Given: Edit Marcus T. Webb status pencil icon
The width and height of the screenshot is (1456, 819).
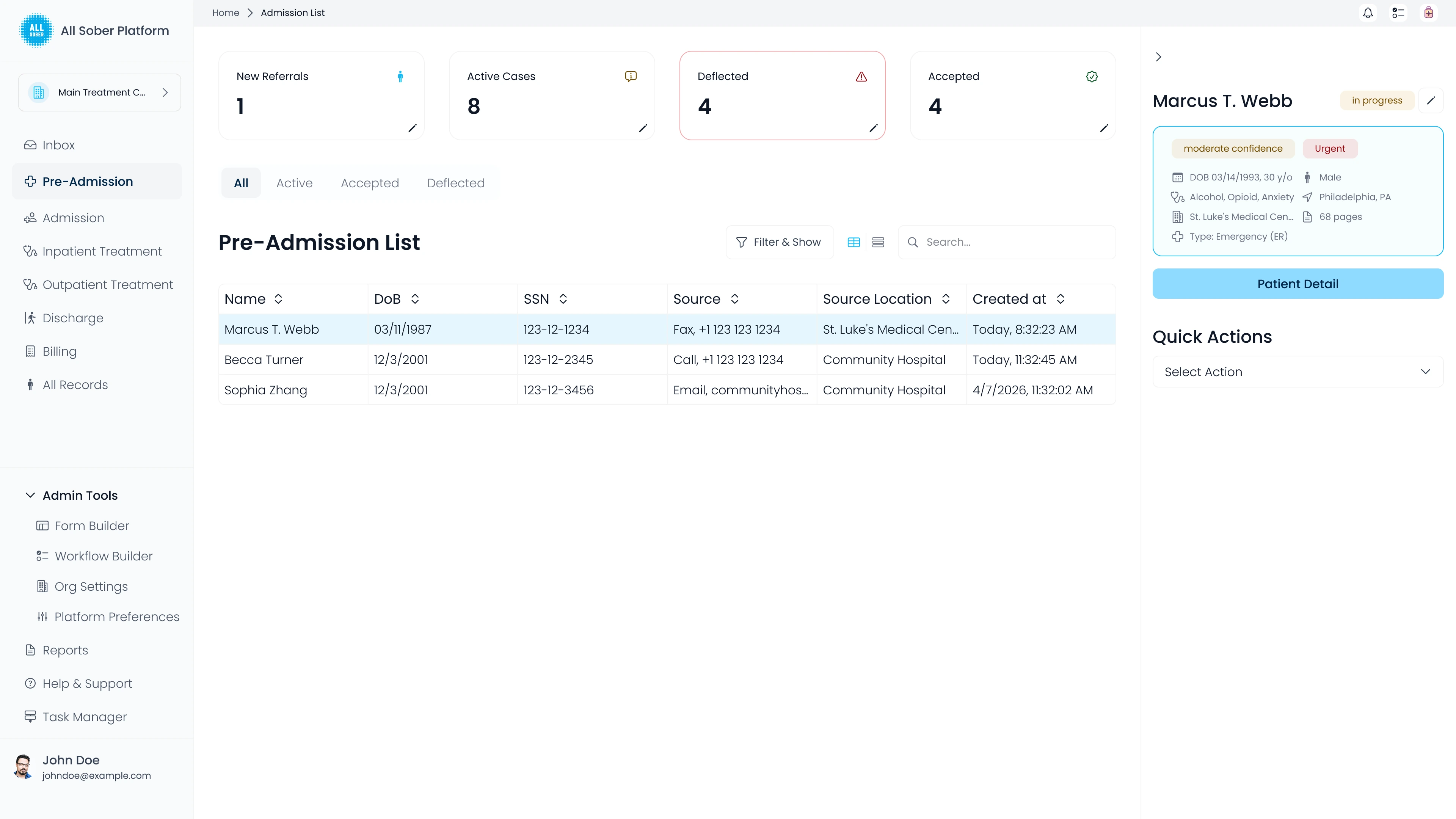Looking at the screenshot, I should (x=1431, y=100).
